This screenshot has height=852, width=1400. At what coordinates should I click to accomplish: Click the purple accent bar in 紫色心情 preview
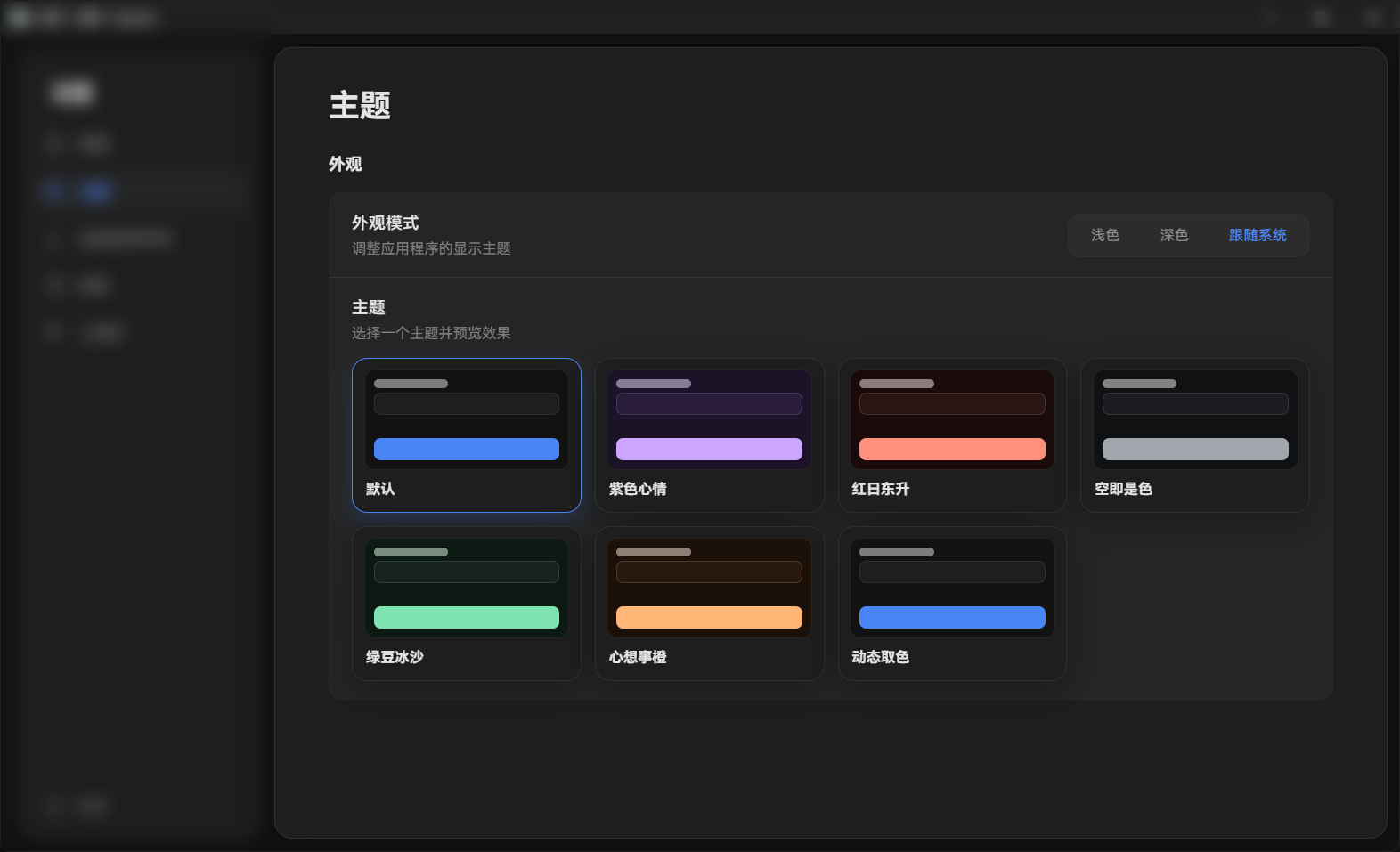[x=709, y=450]
